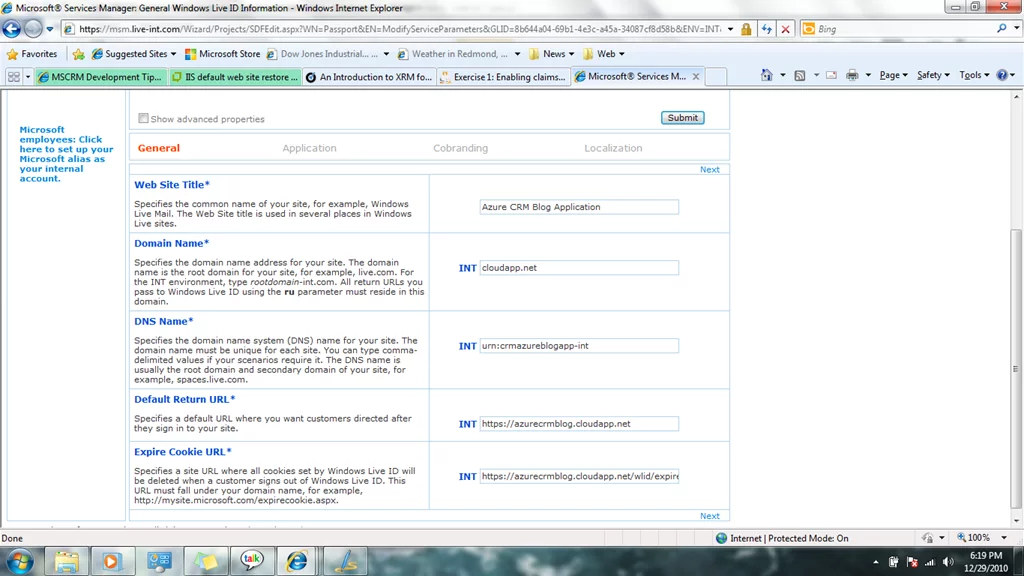
Task: Switch to Exercise 1: Enabling claims tab
Action: pos(503,77)
